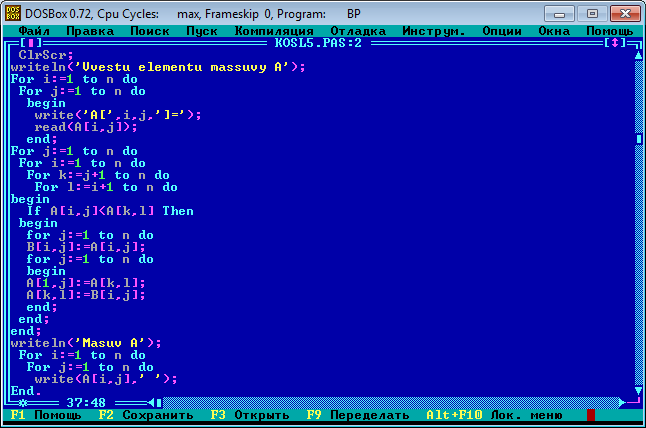
Task: Click Alt+F10 Лок. меню in status bar
Action: click(494, 415)
